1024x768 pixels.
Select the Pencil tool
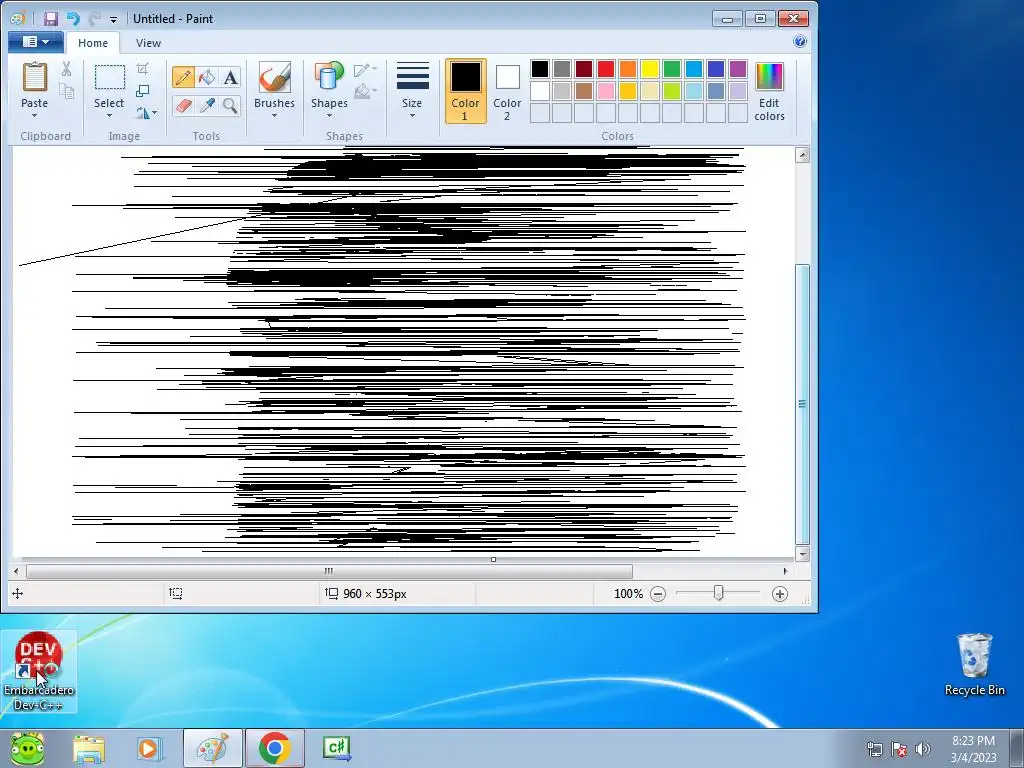(184, 77)
